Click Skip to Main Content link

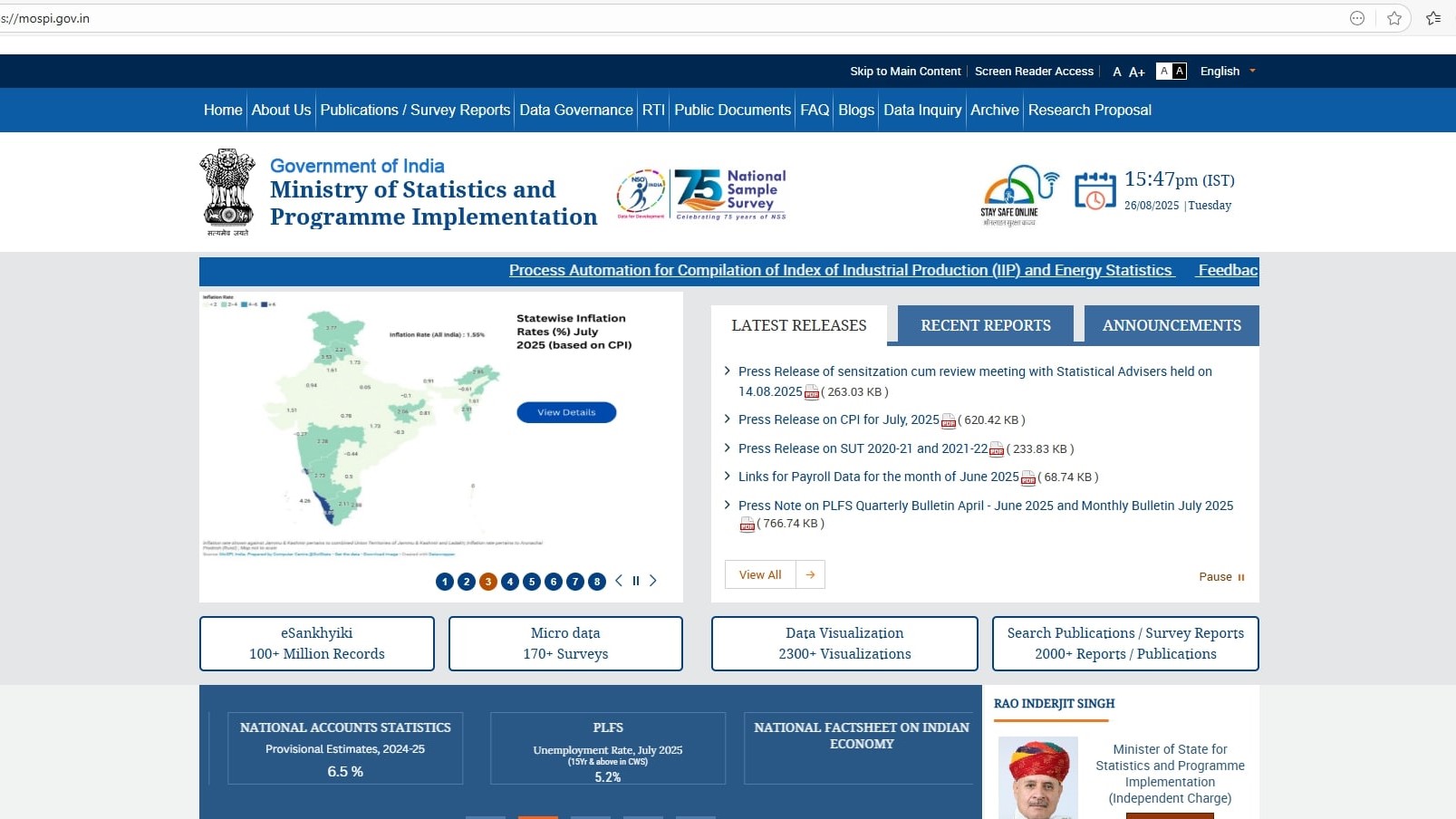905,71
